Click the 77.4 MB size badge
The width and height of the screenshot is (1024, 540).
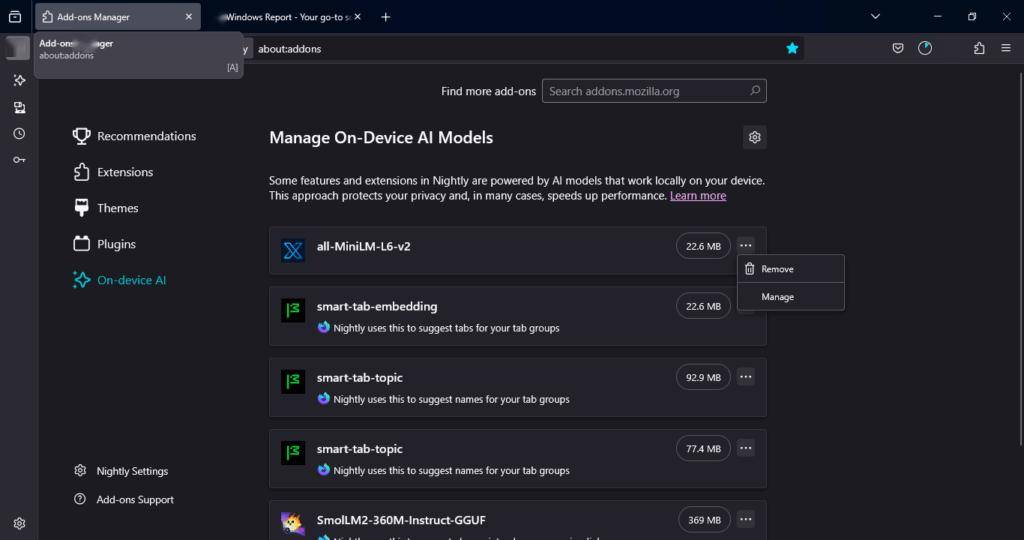click(x=703, y=448)
